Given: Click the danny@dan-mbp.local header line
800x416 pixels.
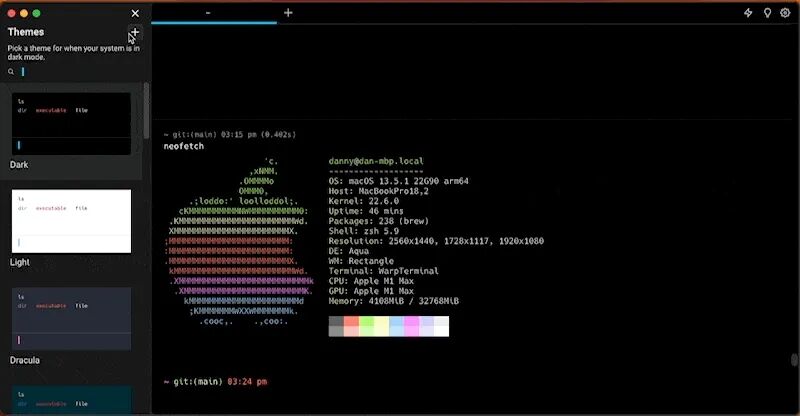Looking at the screenshot, I should point(376,161).
